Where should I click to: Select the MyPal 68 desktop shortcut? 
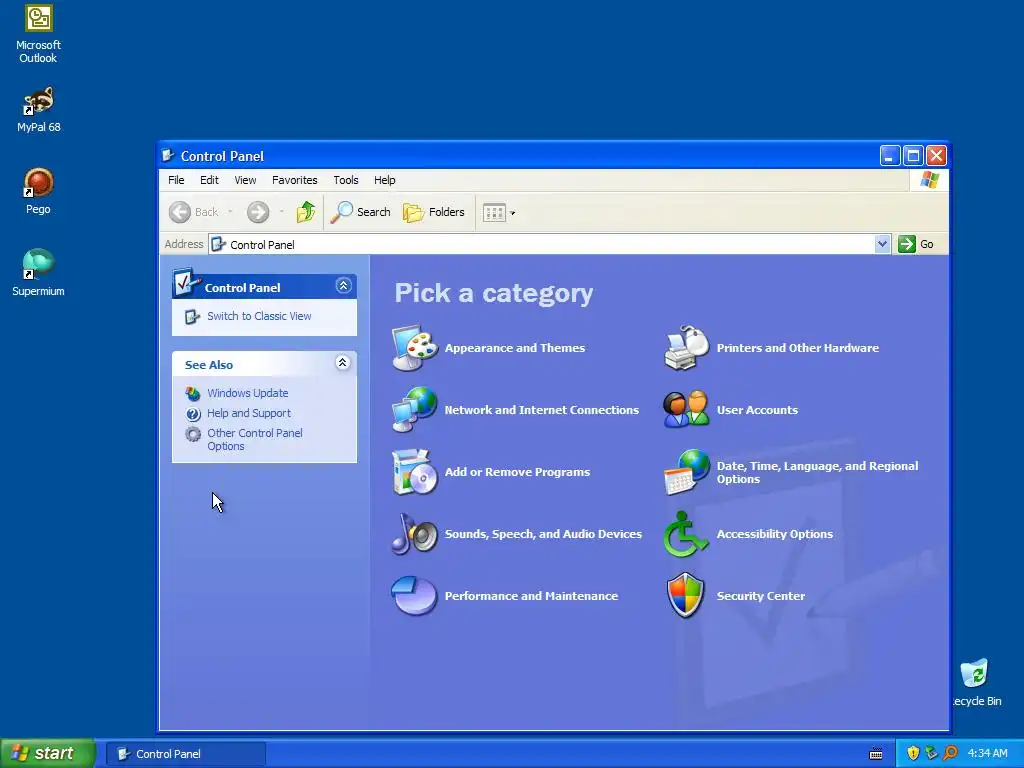(x=39, y=110)
